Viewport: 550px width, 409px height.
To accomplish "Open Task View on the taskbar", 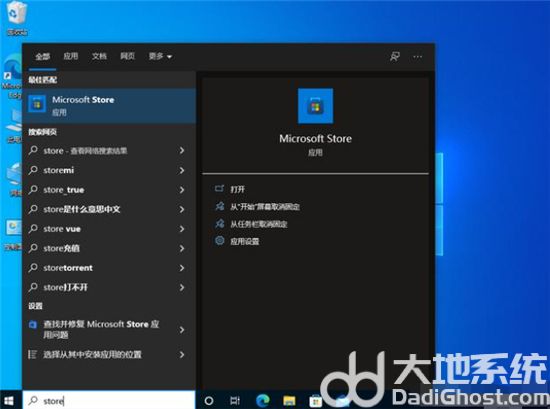I will click(x=235, y=400).
